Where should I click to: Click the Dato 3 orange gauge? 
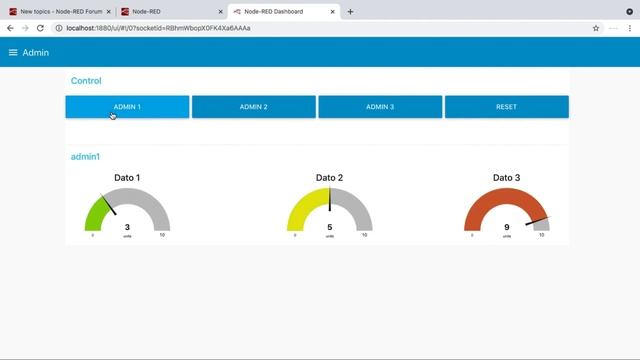tap(507, 209)
